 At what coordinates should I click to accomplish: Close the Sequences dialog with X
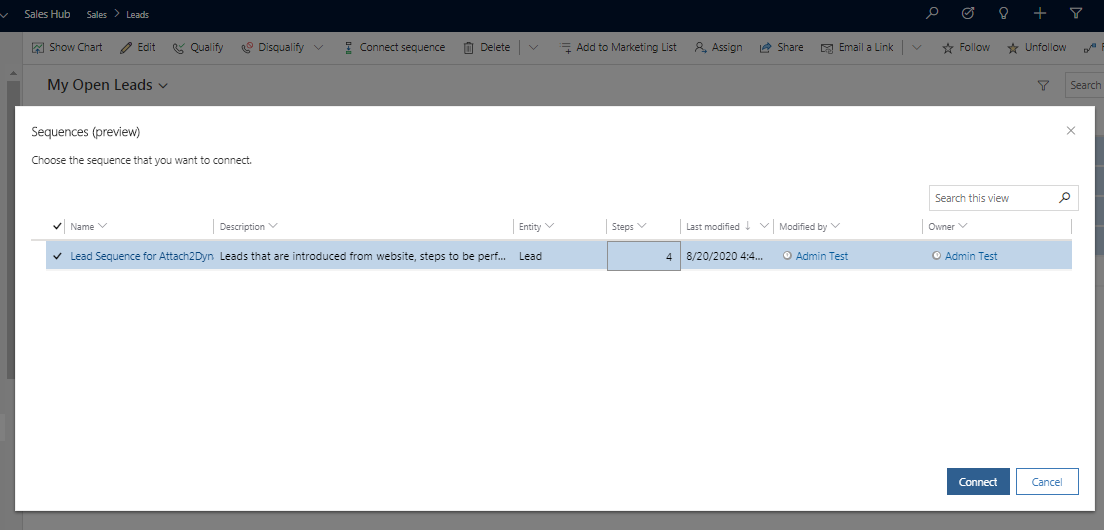click(1071, 131)
